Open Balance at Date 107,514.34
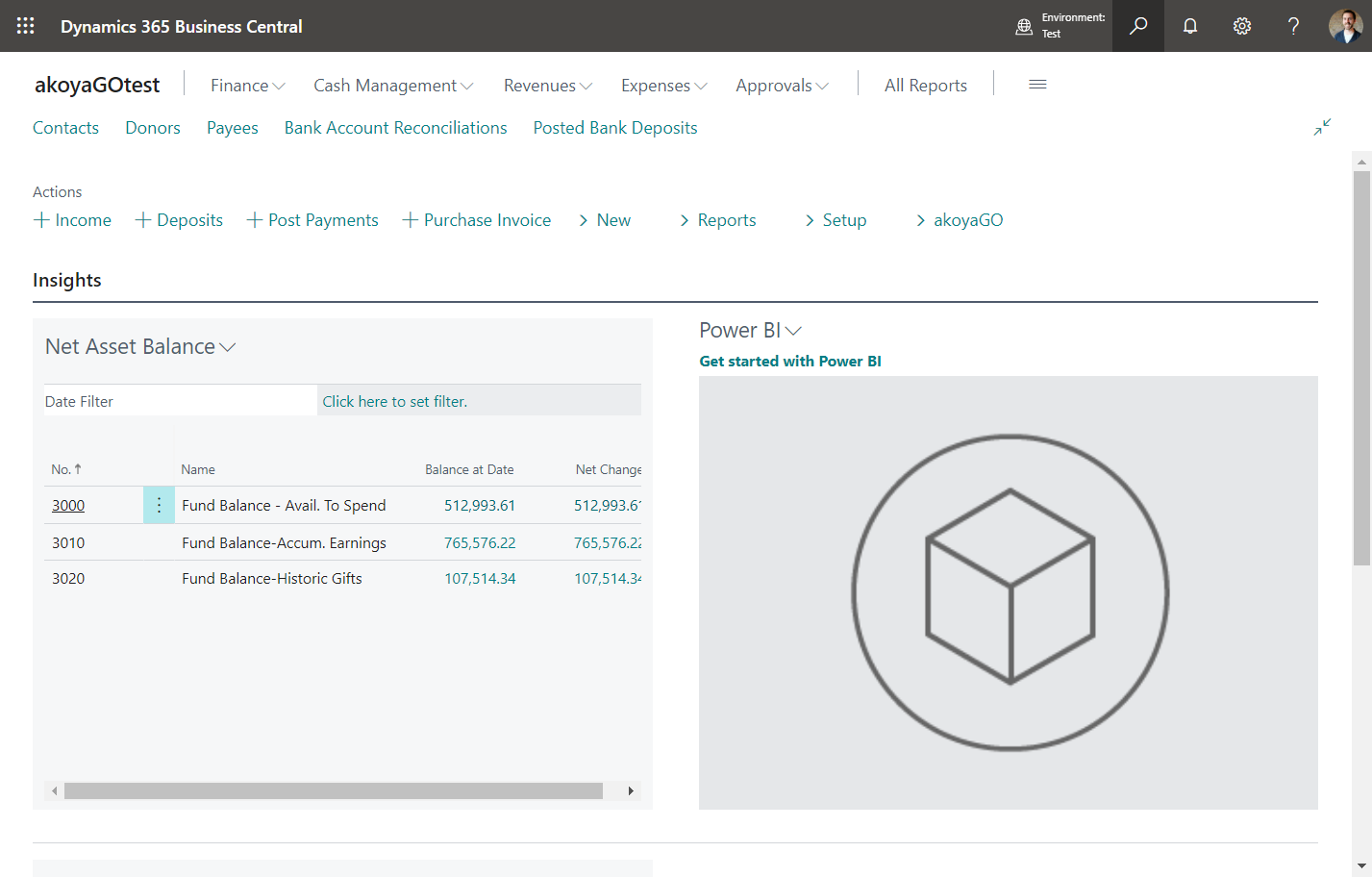The image size is (1372, 877). (480, 579)
